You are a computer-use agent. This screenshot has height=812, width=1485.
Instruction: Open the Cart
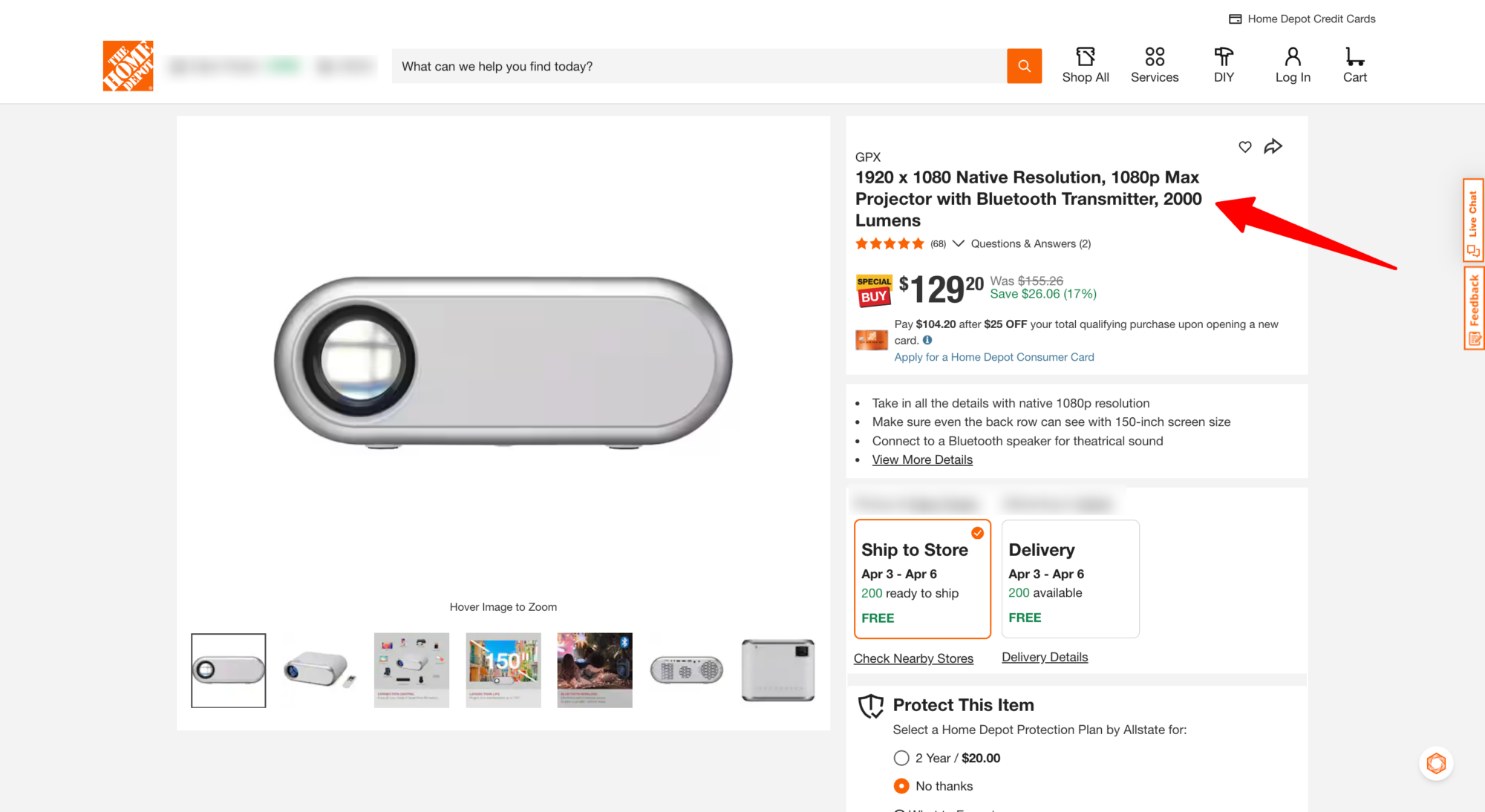(1354, 65)
